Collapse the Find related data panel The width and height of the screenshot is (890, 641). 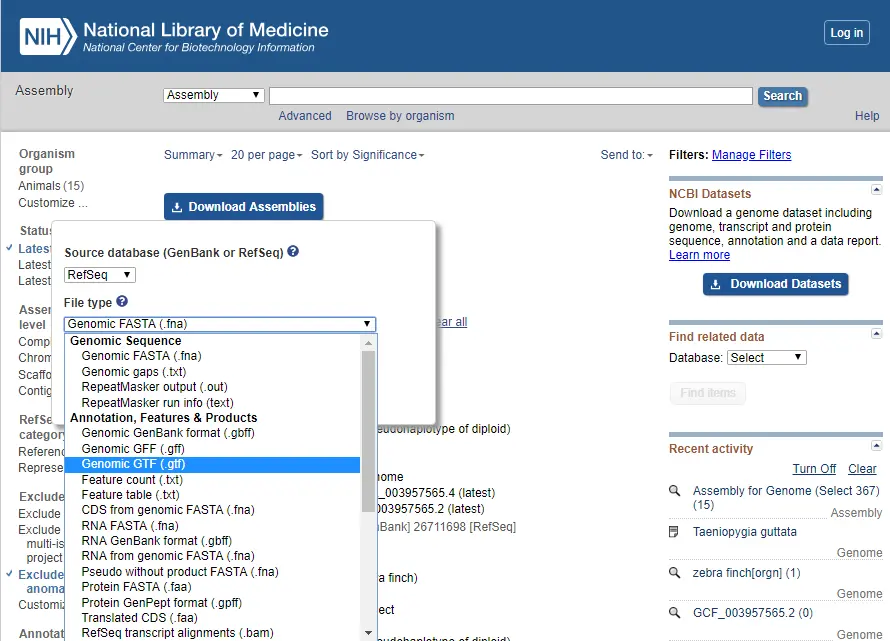click(877, 332)
